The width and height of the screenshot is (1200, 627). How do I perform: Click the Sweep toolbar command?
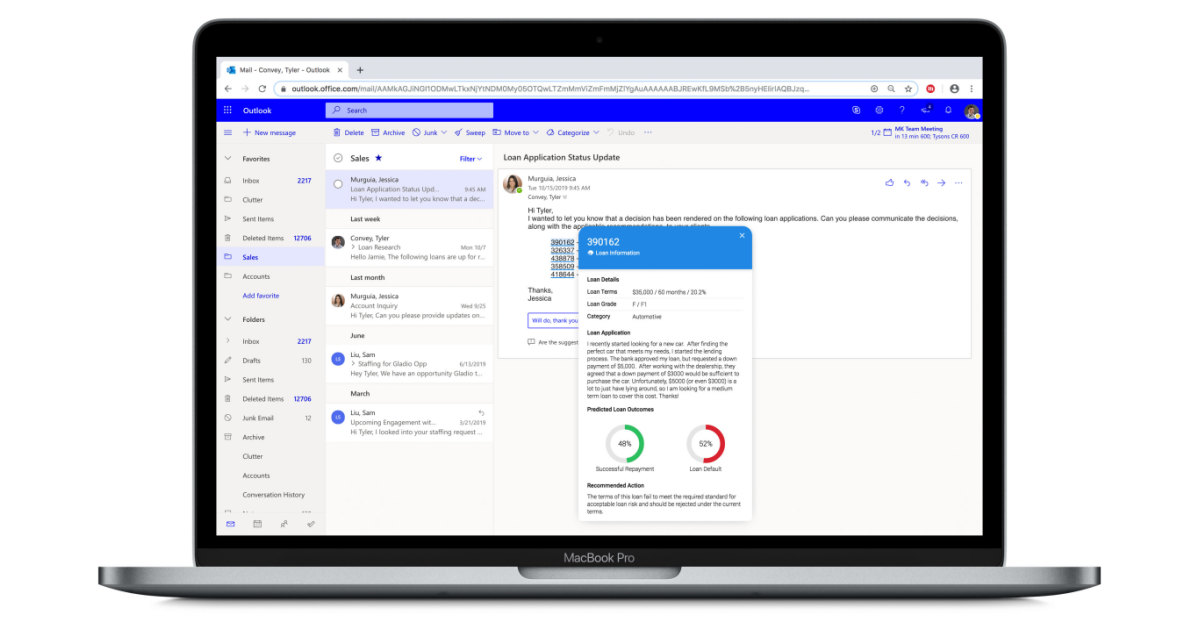pyautogui.click(x=469, y=133)
